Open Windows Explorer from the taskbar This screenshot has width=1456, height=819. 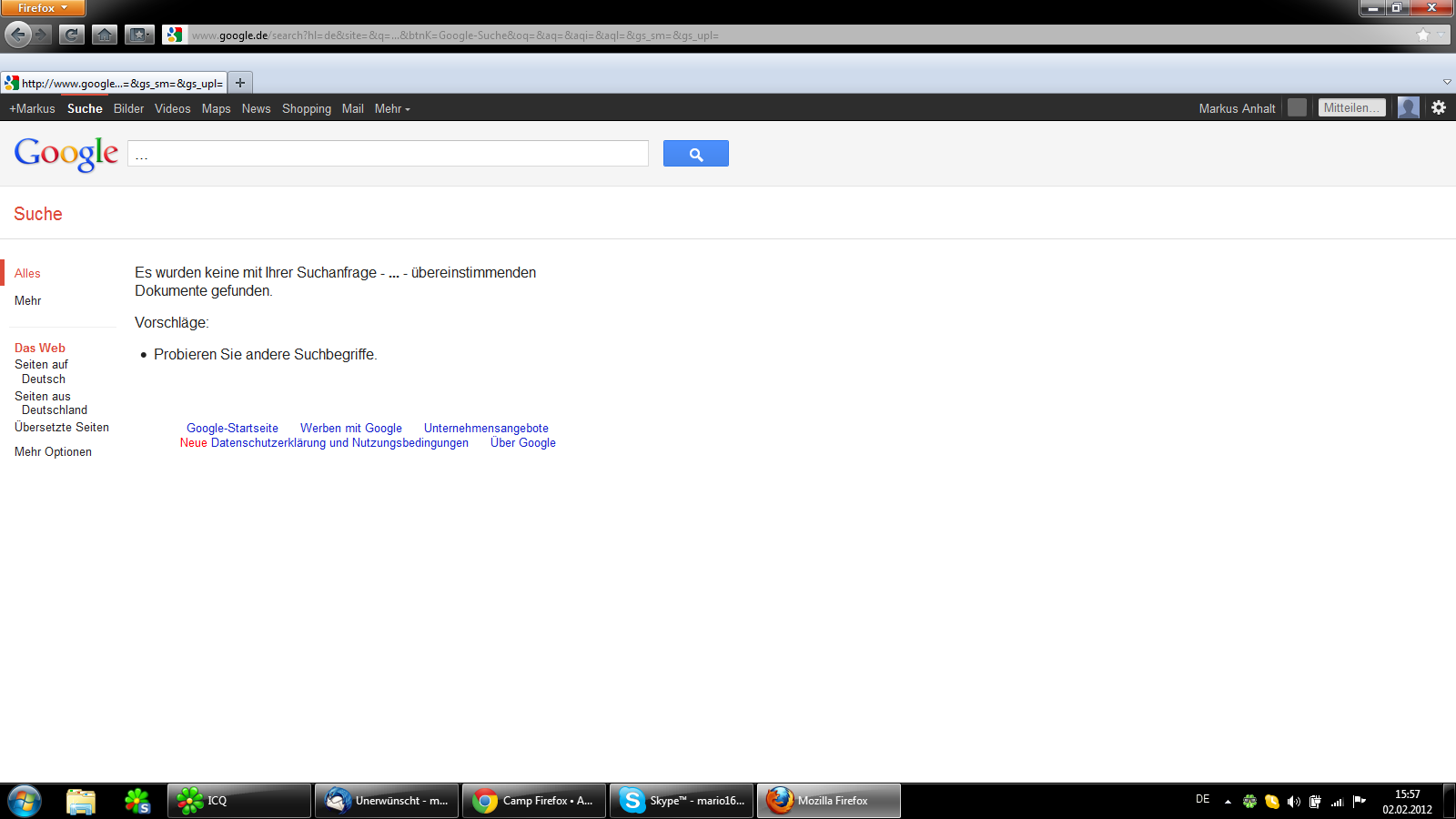tap(81, 801)
